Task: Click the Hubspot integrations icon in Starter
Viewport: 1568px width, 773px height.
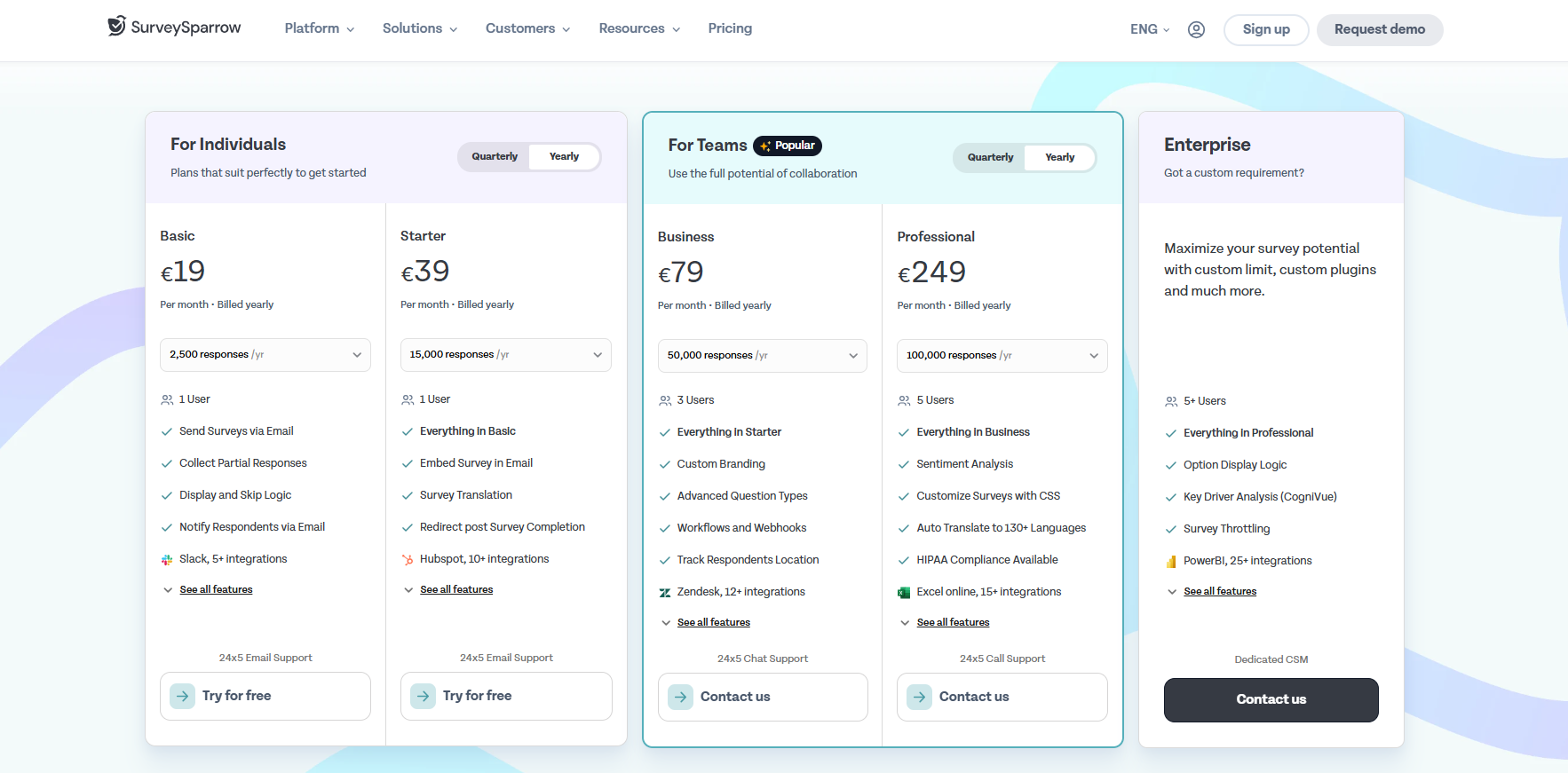Action: tap(408, 560)
